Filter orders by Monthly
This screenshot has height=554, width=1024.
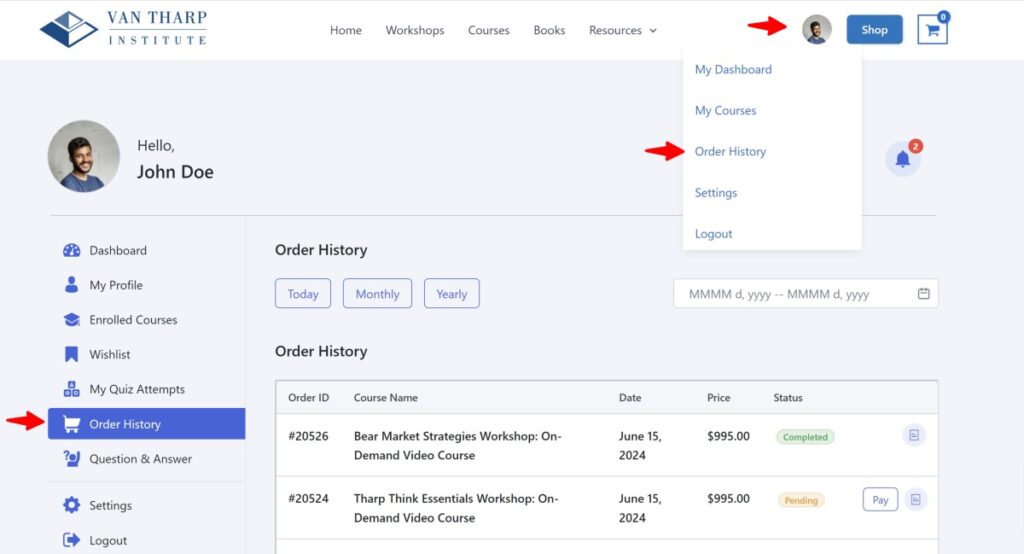coord(377,293)
